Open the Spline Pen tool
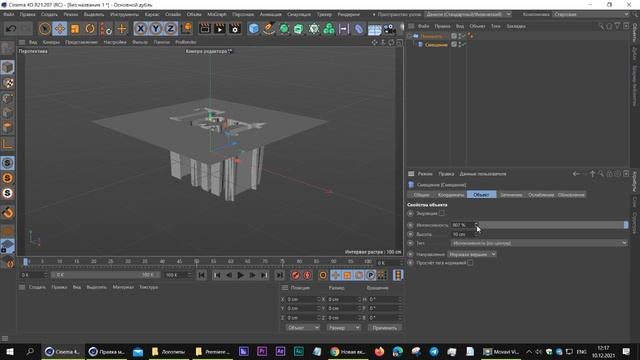640x360 pixels. click(269, 29)
